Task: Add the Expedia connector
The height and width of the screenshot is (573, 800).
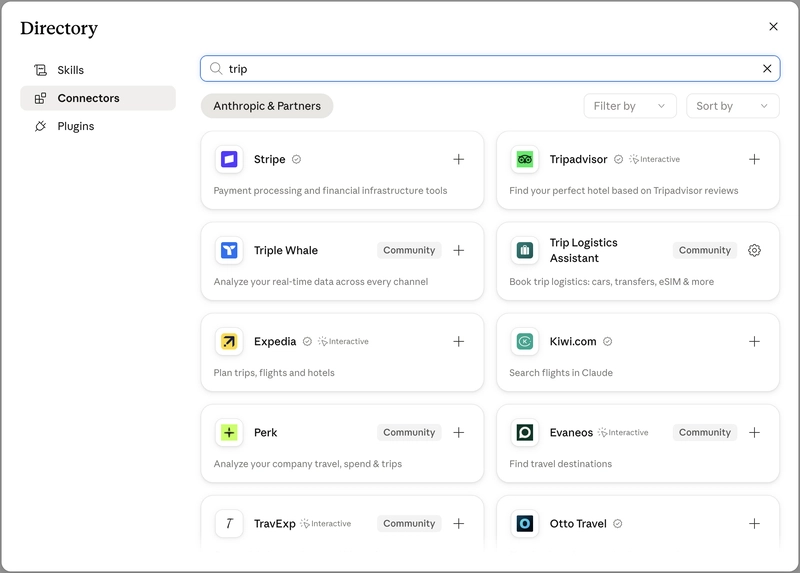Action: click(x=459, y=341)
